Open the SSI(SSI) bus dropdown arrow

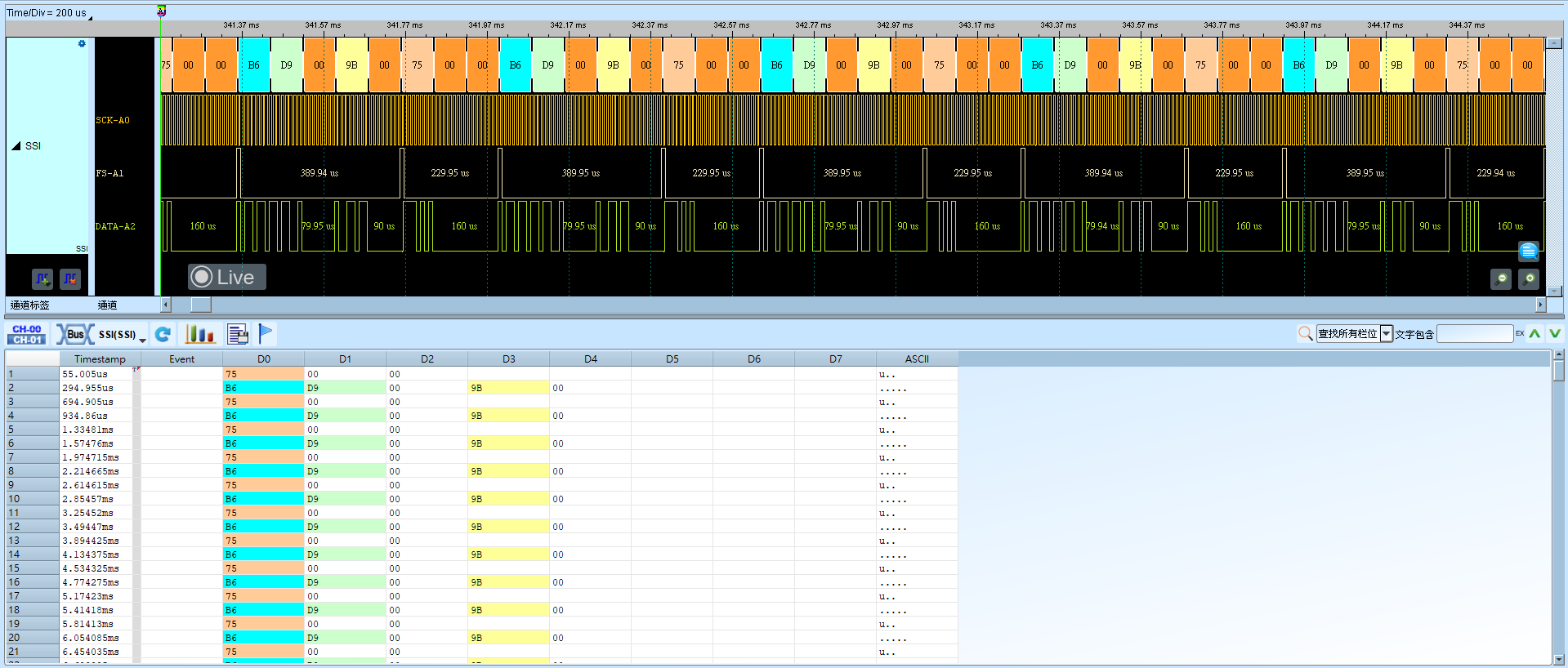[142, 339]
